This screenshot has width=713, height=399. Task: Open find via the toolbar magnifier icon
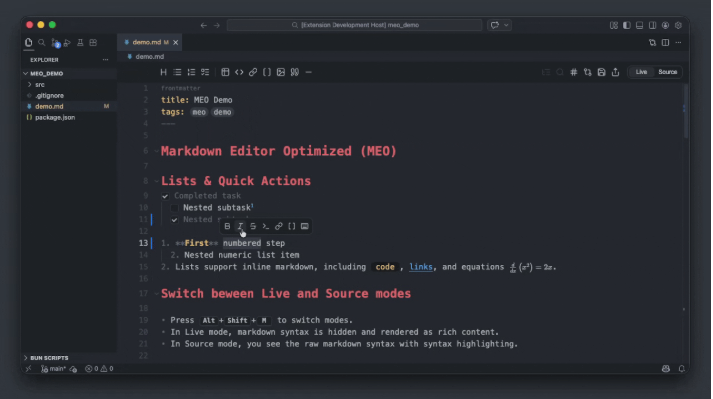tap(560, 72)
